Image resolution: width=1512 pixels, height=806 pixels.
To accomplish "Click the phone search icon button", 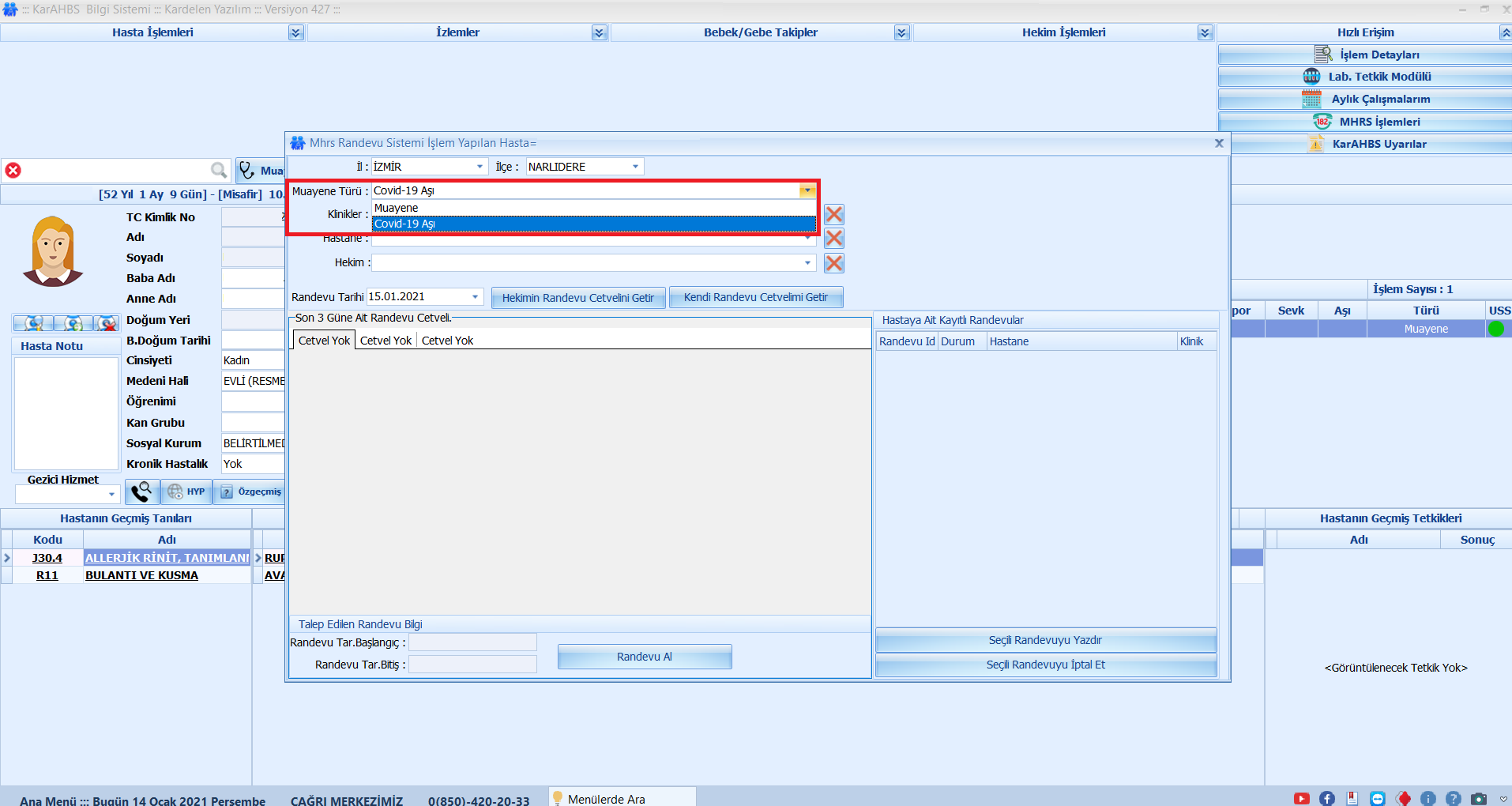I will (141, 492).
